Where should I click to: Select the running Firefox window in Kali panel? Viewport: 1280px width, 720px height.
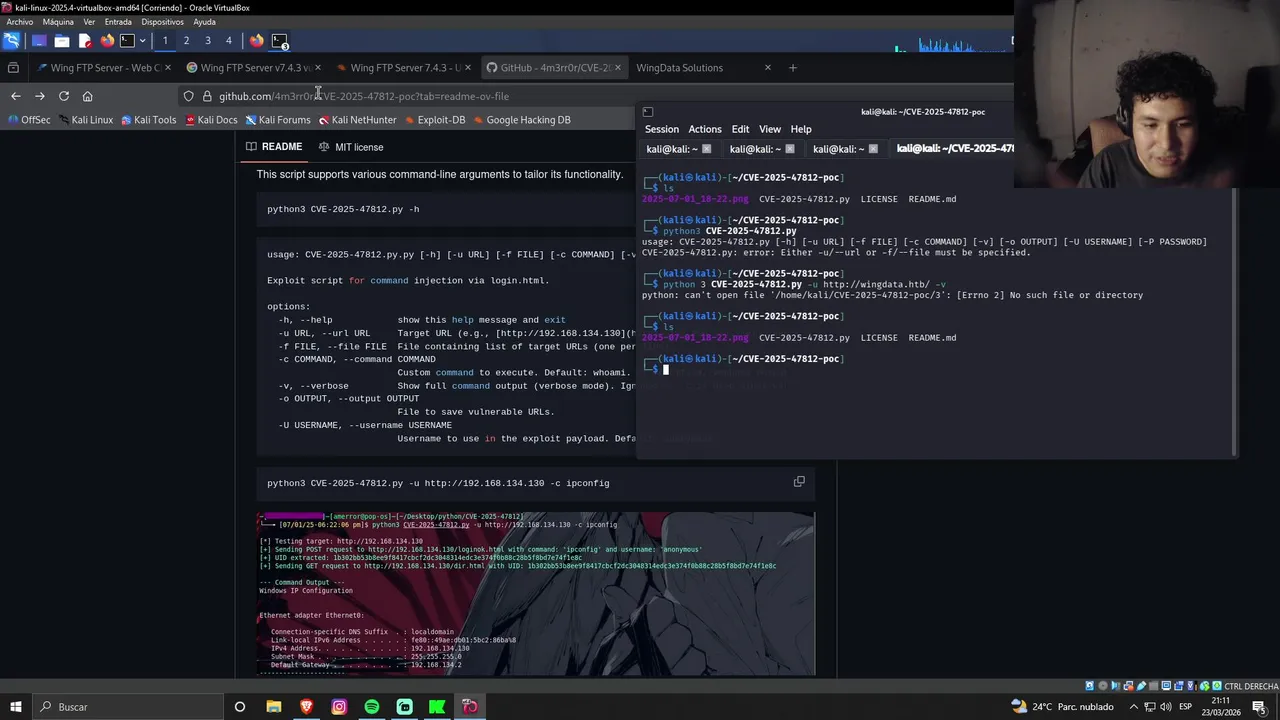(x=257, y=41)
